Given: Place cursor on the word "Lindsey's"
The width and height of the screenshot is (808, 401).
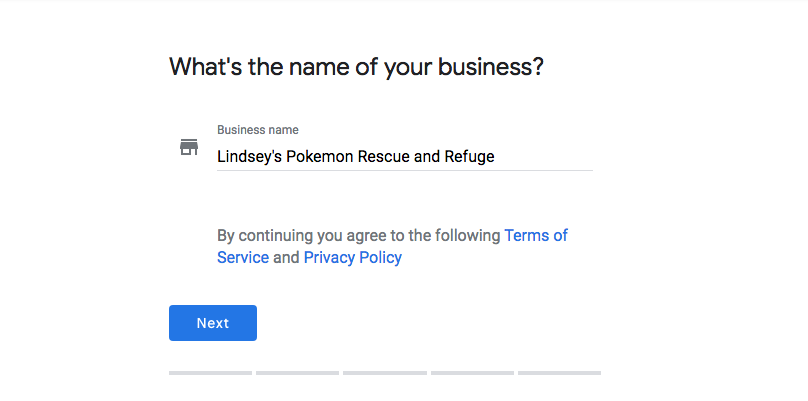Looking at the screenshot, I should pos(250,156).
